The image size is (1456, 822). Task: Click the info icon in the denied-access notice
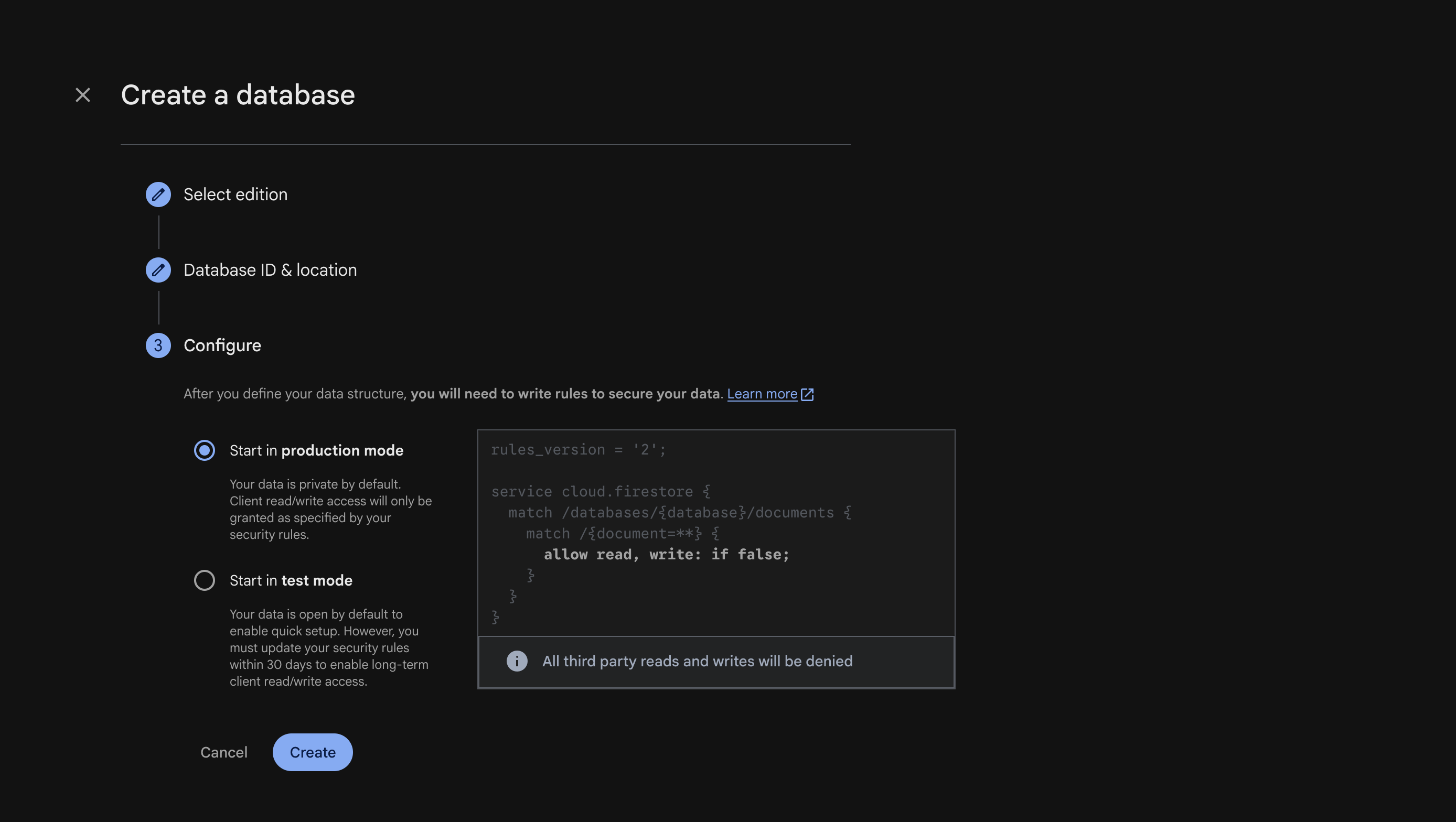click(517, 661)
